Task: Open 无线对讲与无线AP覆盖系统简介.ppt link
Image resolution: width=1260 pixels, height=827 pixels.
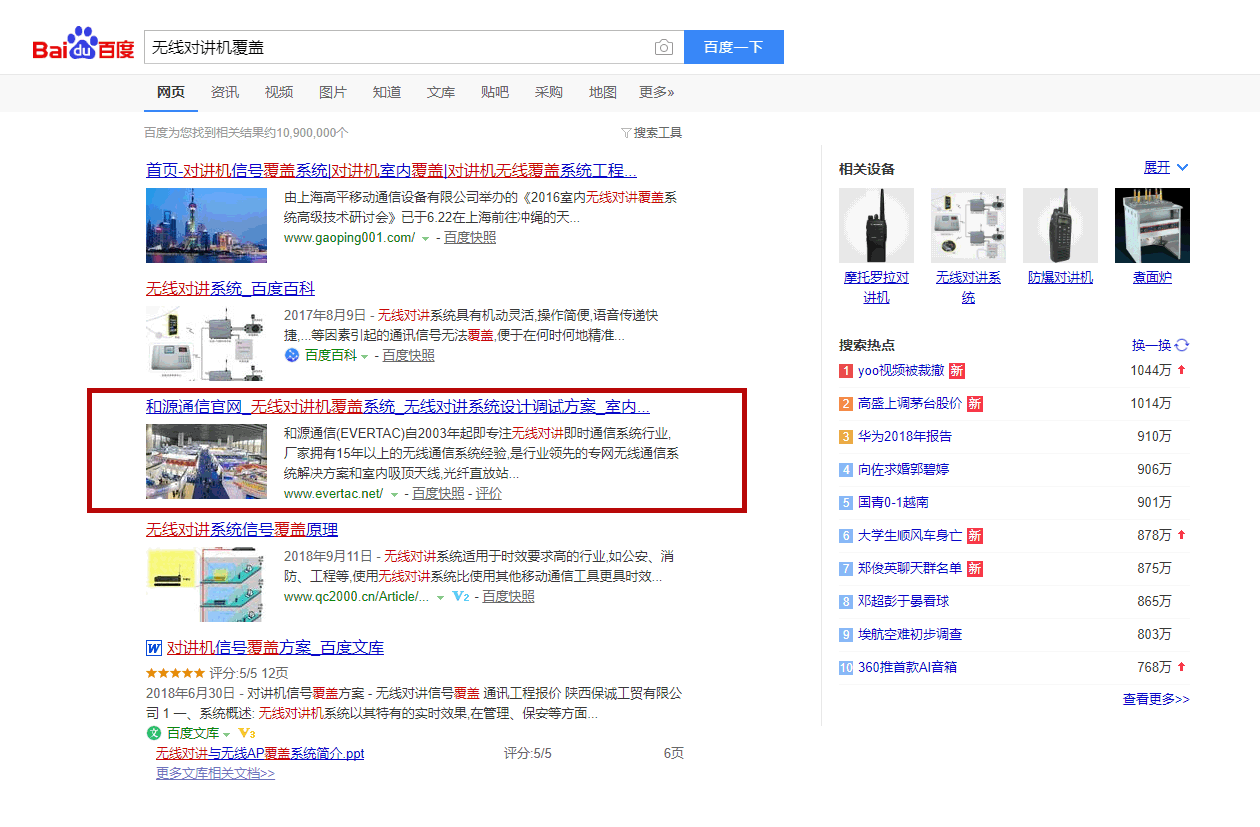Action: tap(260, 753)
